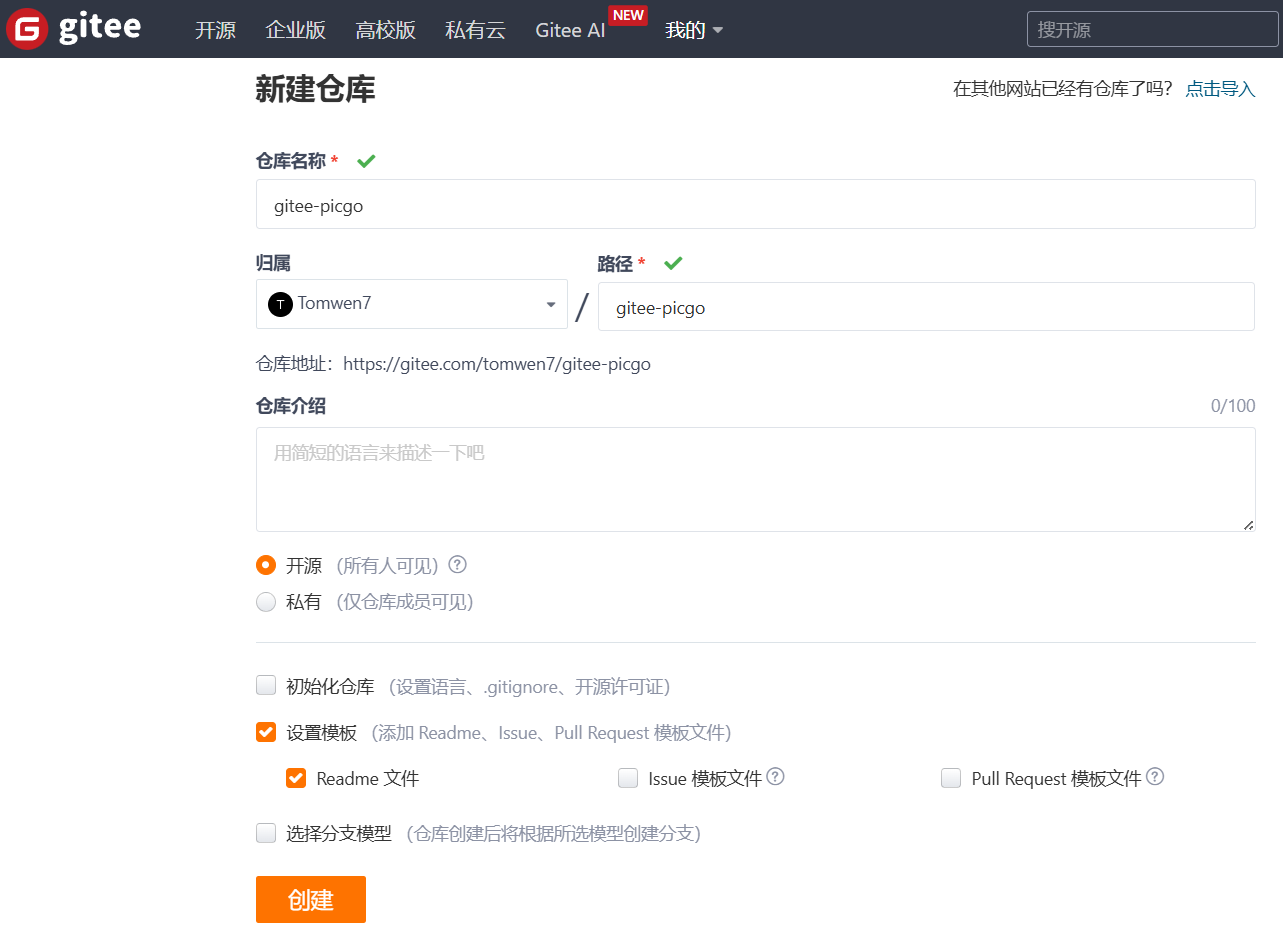Uncheck the Readme 文件 checkbox
This screenshot has width=1283, height=929.
point(296,777)
